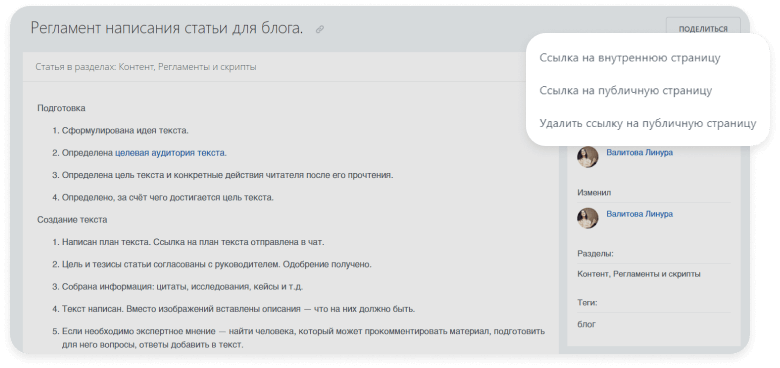
Task: Click the Создание текста section heading
Action: coord(72,219)
